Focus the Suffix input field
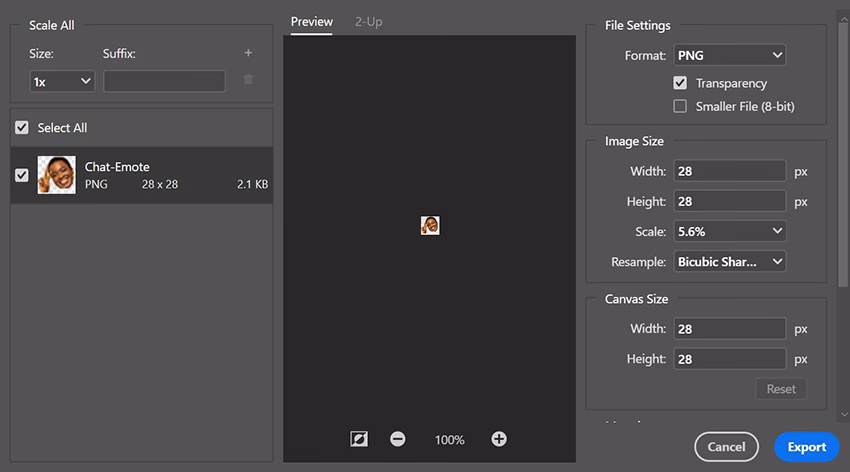The height and width of the screenshot is (472, 850). click(164, 81)
